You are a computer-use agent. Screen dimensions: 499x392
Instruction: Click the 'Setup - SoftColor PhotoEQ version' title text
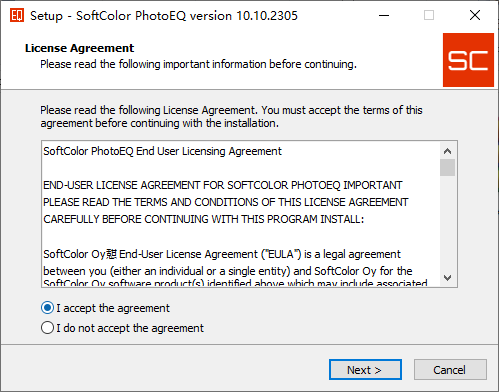tap(131, 16)
